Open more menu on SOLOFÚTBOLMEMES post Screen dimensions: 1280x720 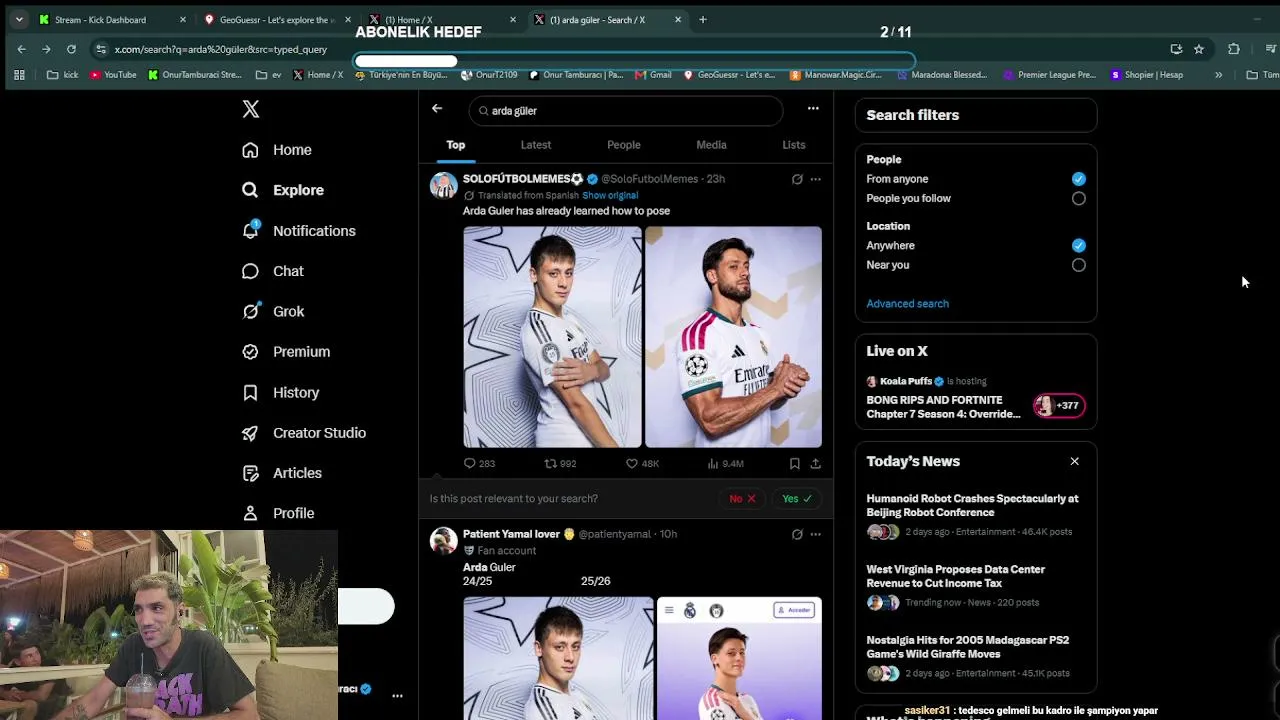(x=815, y=179)
